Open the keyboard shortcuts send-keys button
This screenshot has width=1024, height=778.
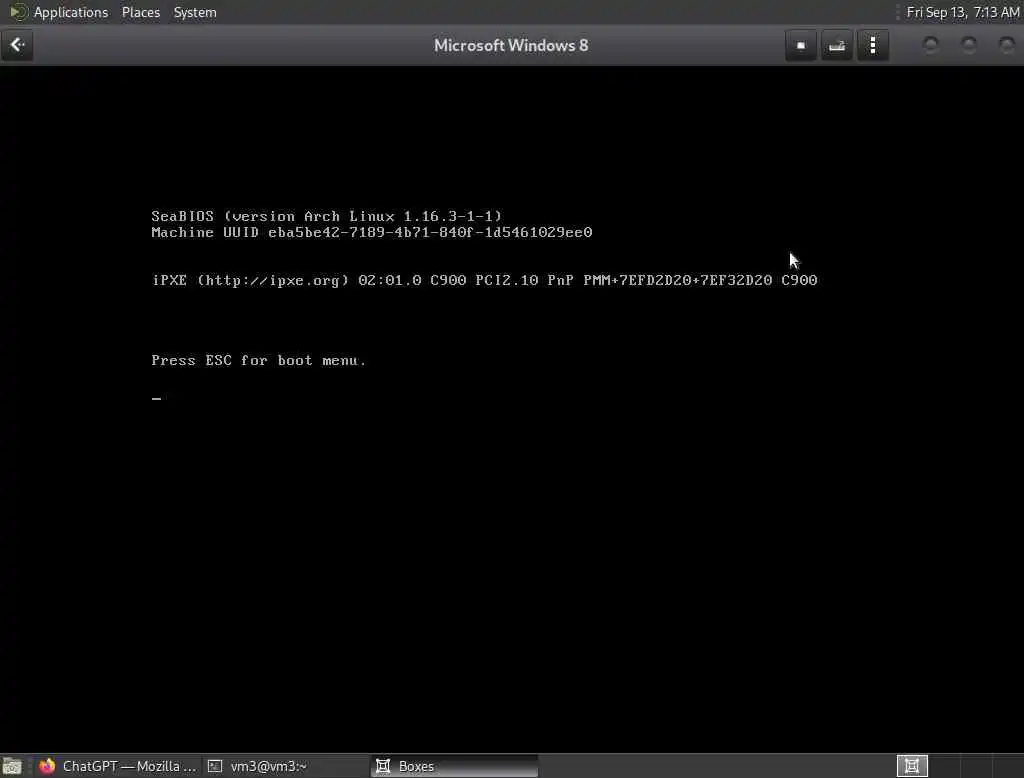coord(837,45)
